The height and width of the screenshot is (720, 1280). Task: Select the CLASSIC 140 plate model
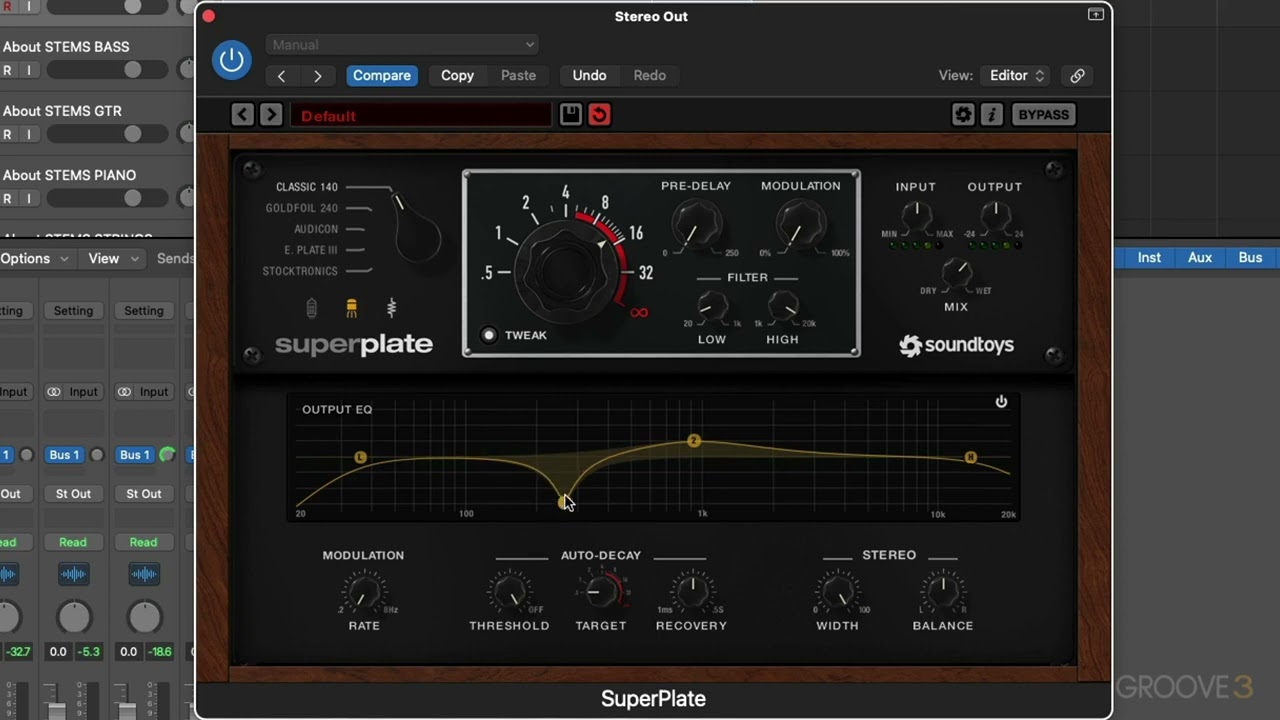coord(307,187)
